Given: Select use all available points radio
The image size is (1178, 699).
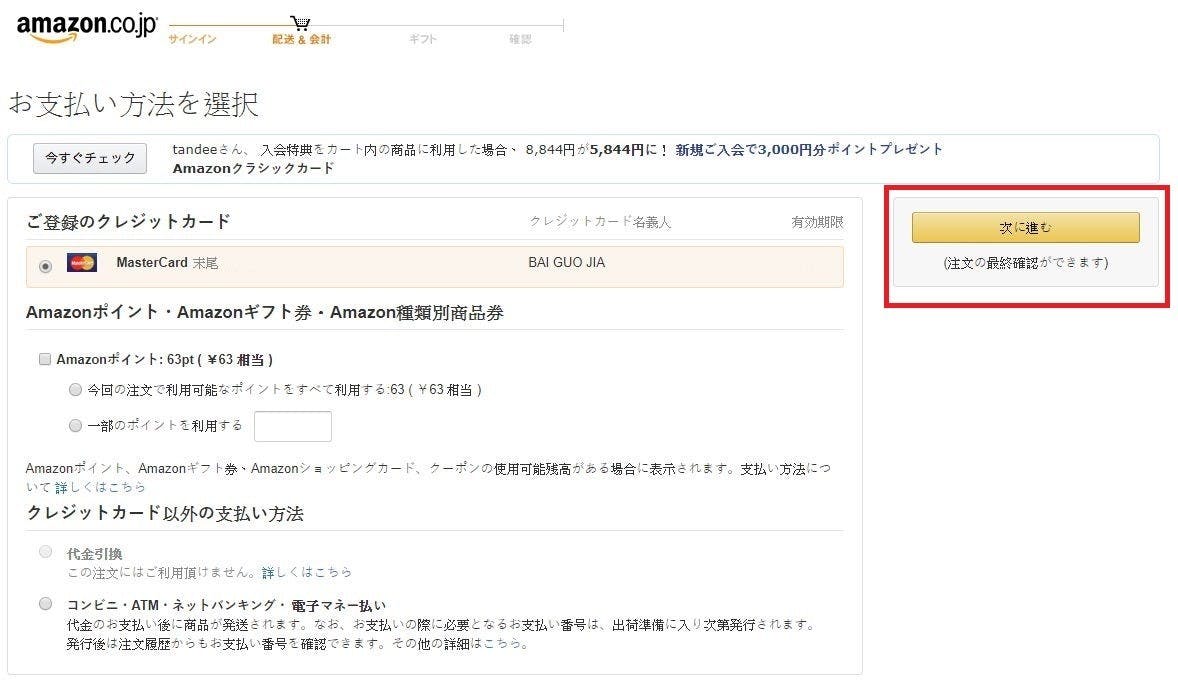Looking at the screenshot, I should click(75, 389).
